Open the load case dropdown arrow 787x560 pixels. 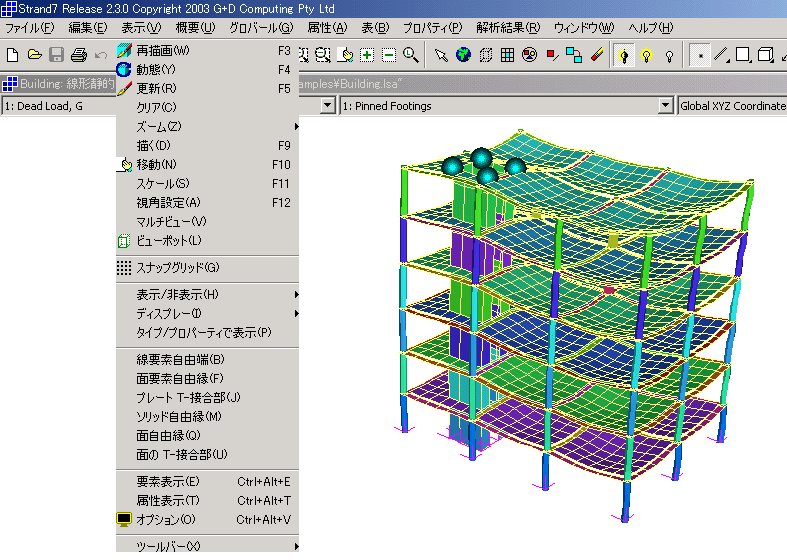click(327, 106)
